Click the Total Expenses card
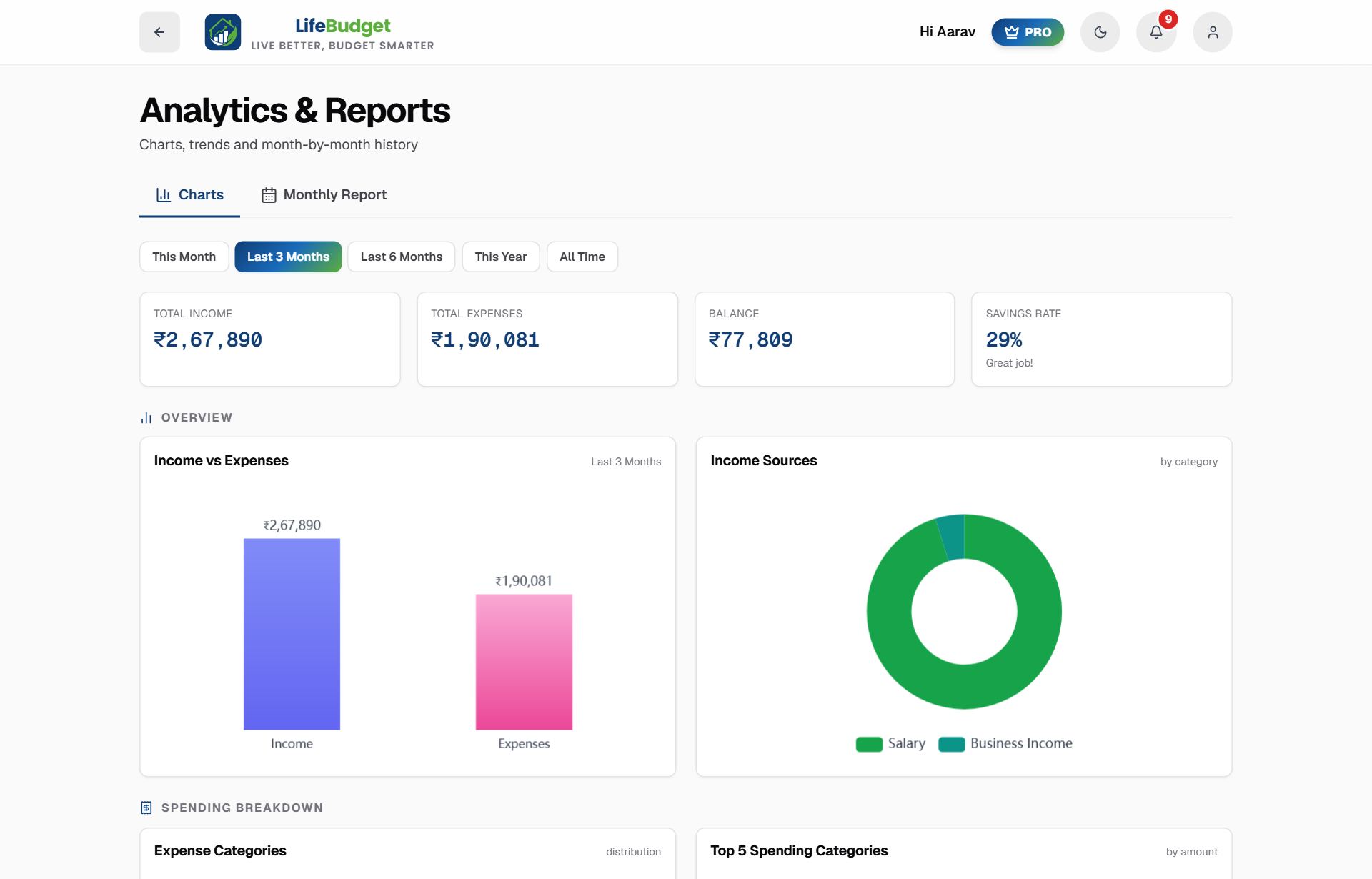 pyautogui.click(x=547, y=339)
